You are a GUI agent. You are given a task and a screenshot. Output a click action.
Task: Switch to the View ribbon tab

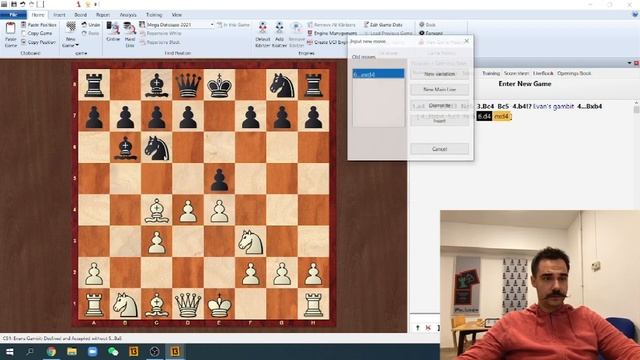(176, 15)
